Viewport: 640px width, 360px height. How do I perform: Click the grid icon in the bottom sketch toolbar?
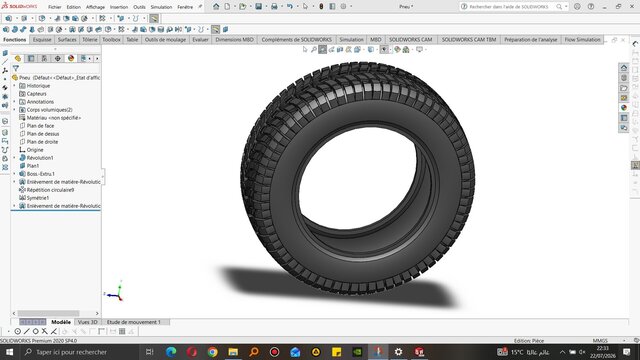[x=122, y=331]
